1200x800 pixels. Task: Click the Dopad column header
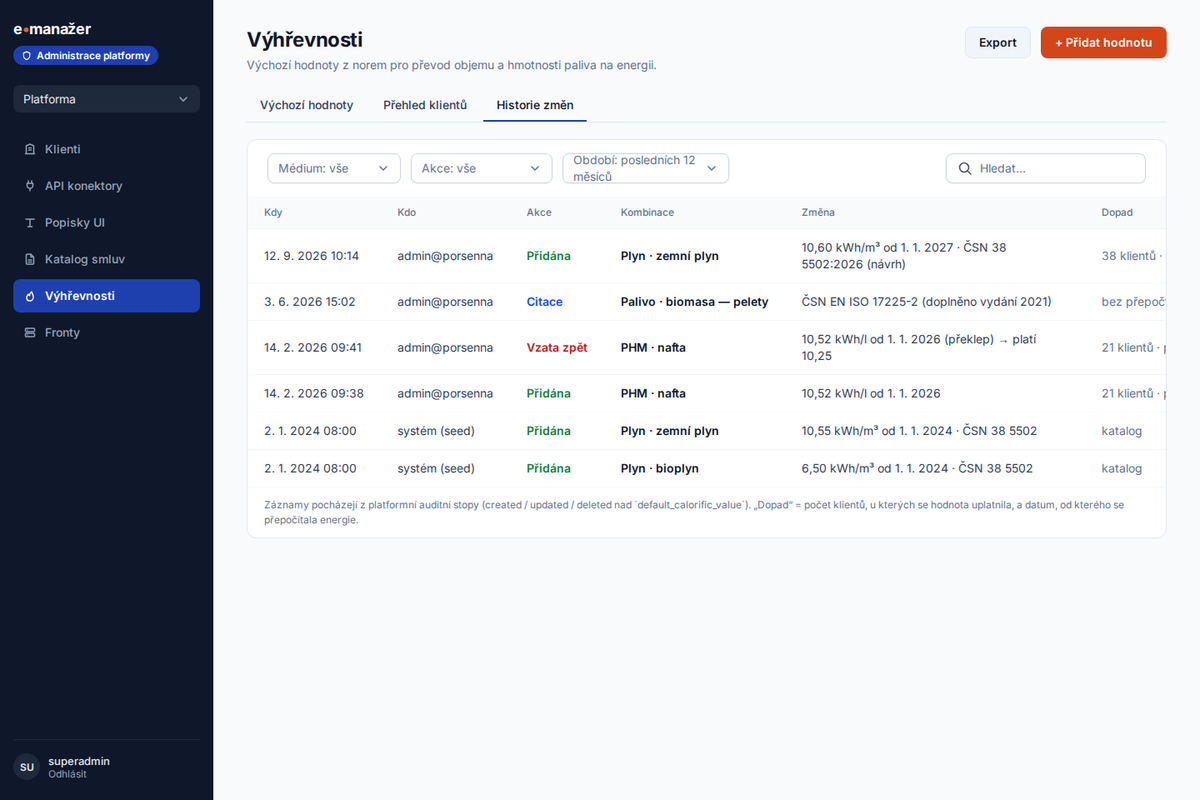coord(1117,212)
